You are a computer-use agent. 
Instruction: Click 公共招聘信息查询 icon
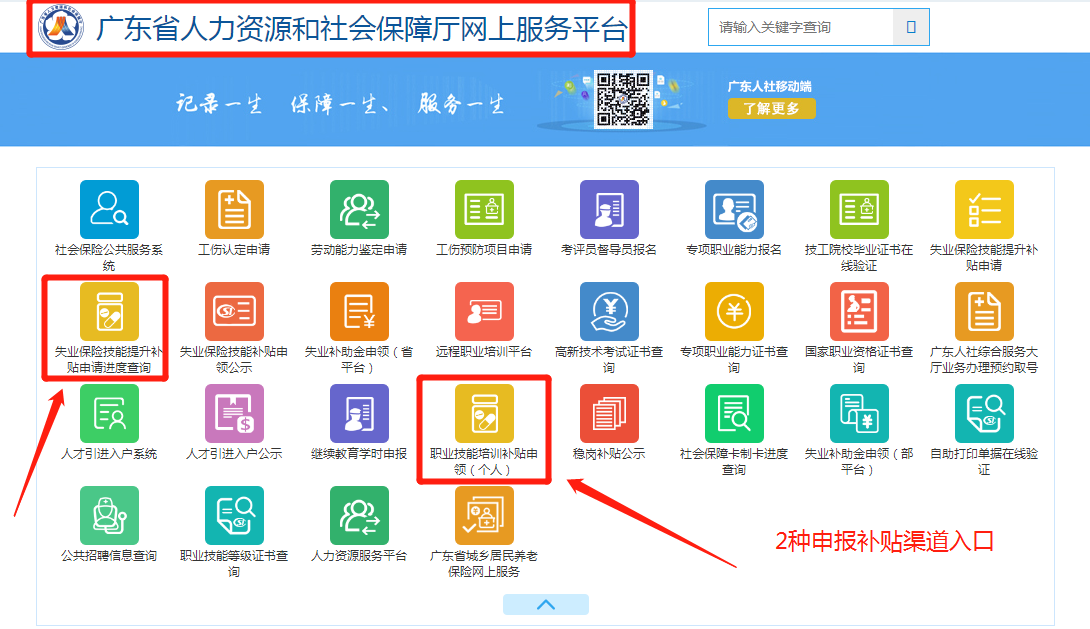pyautogui.click(x=109, y=516)
